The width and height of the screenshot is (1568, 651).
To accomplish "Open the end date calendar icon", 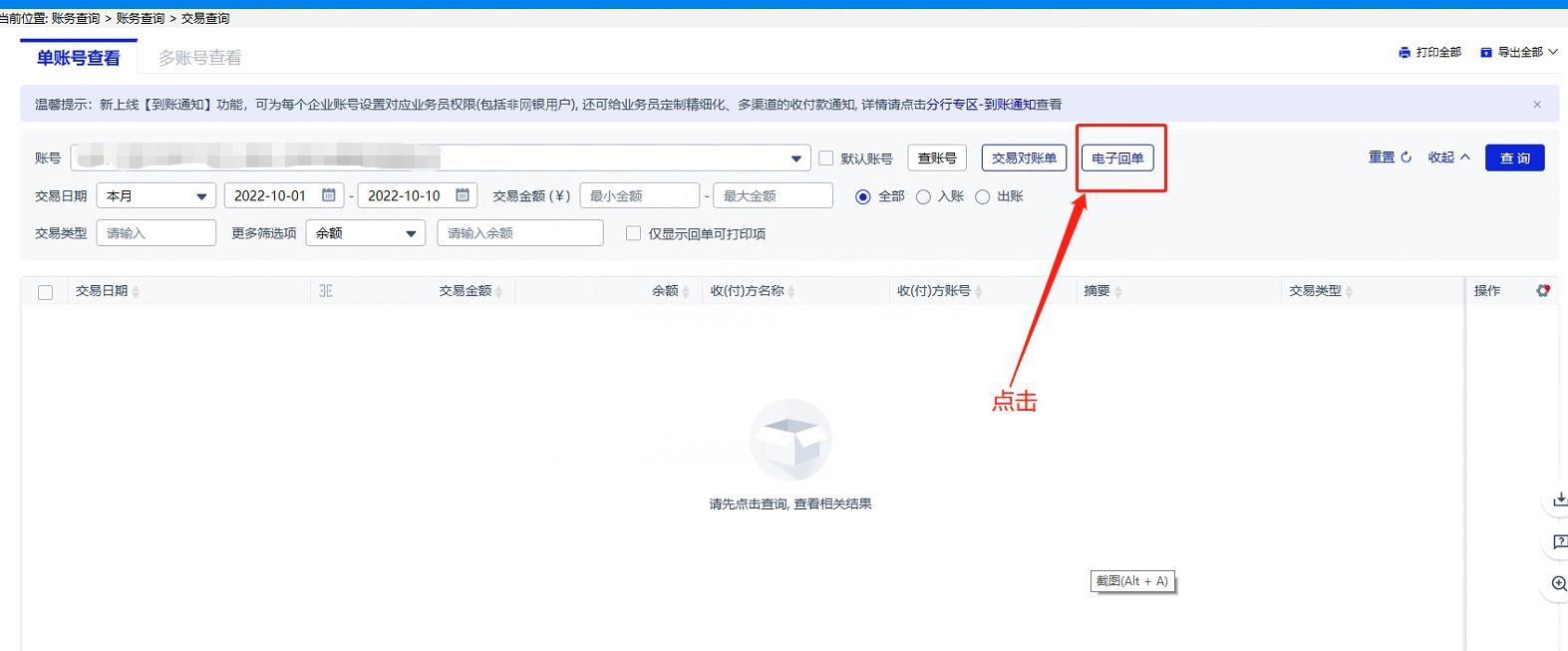I will [x=463, y=195].
